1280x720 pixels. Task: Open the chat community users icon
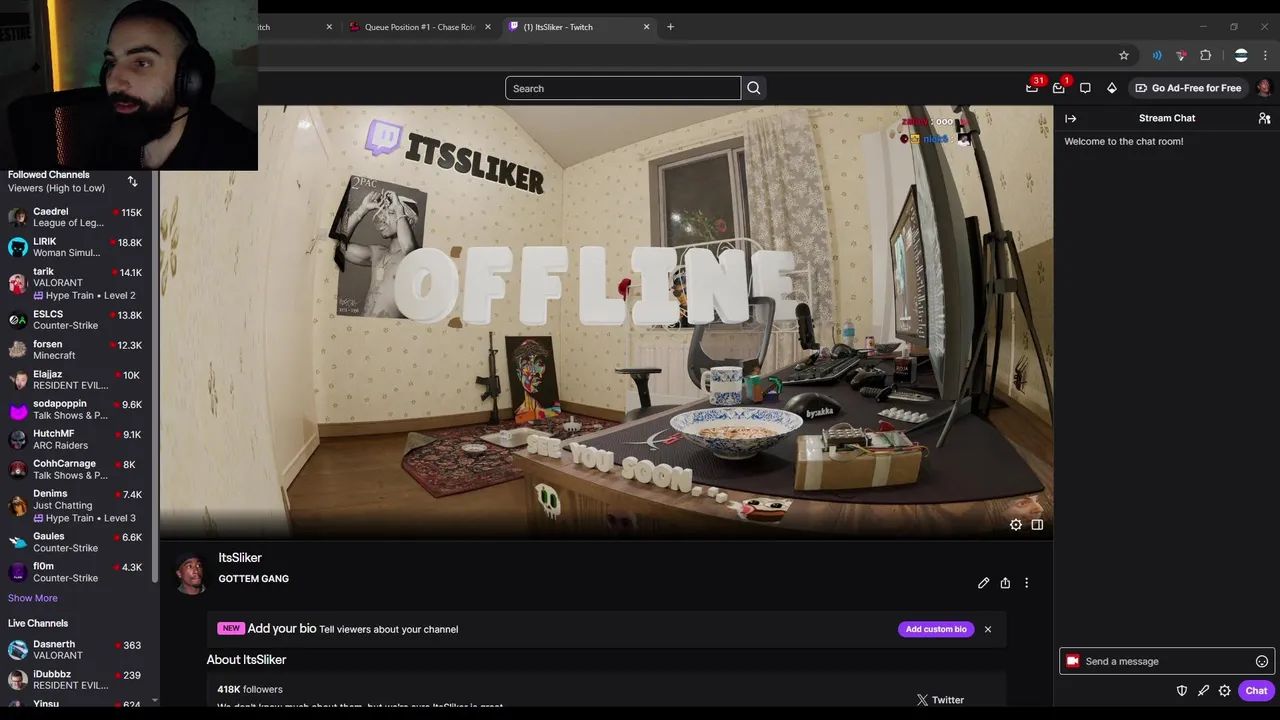coord(1264,118)
